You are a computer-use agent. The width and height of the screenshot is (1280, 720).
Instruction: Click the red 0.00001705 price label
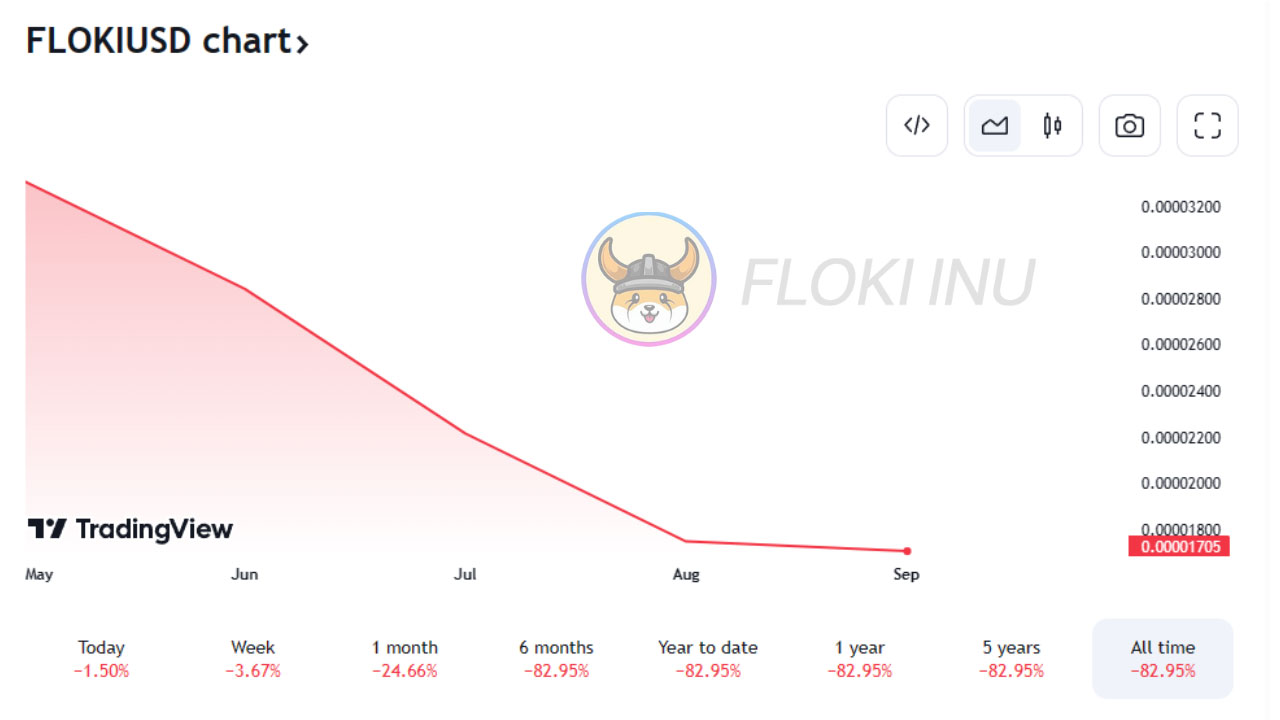pyautogui.click(x=1179, y=546)
